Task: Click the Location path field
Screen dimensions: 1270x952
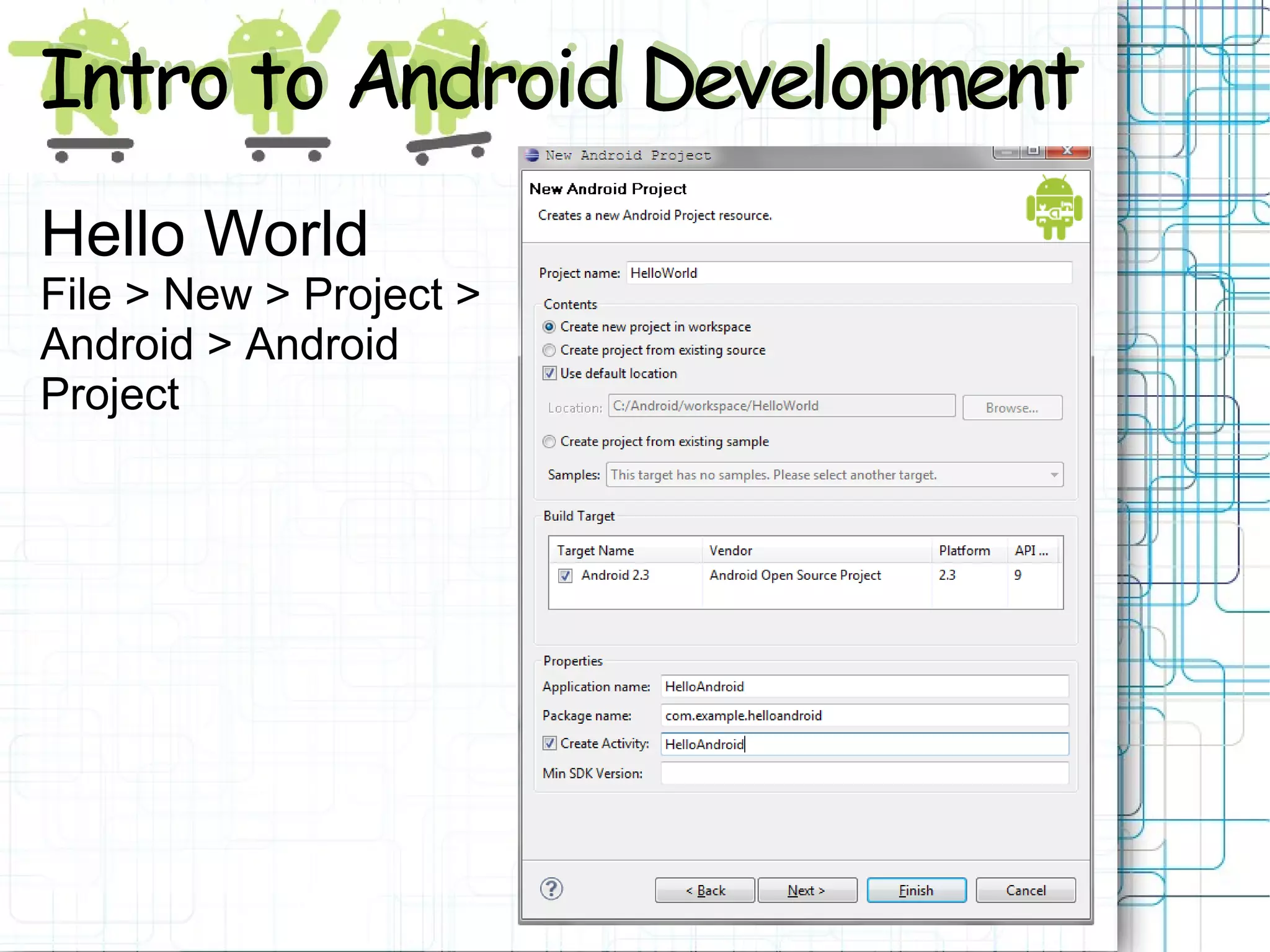Action: click(781, 406)
